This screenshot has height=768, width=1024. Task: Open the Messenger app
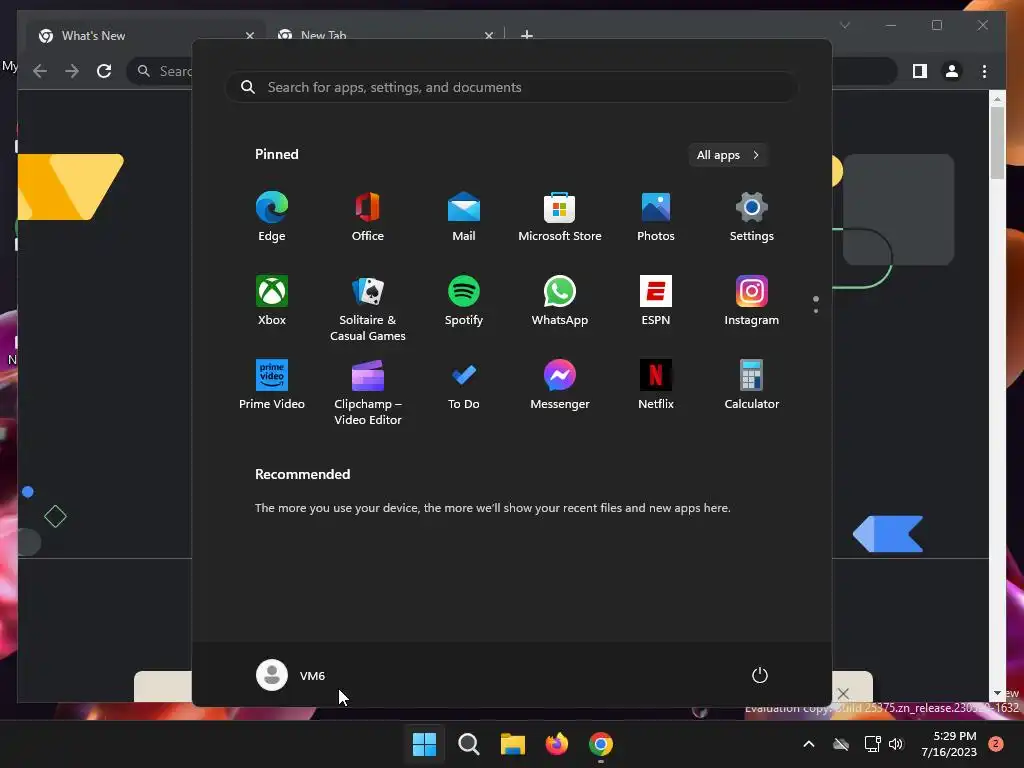(x=560, y=385)
